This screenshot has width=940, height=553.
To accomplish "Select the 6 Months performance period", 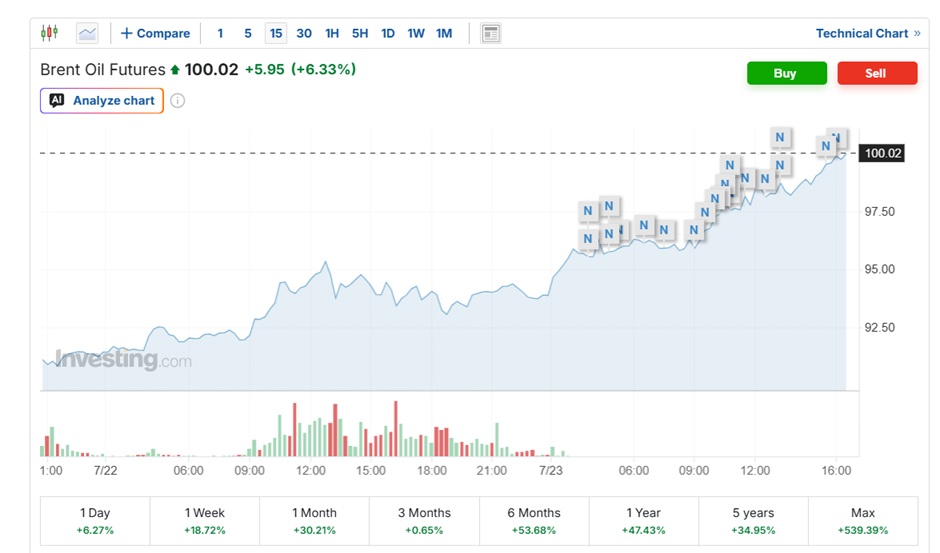I will point(534,521).
